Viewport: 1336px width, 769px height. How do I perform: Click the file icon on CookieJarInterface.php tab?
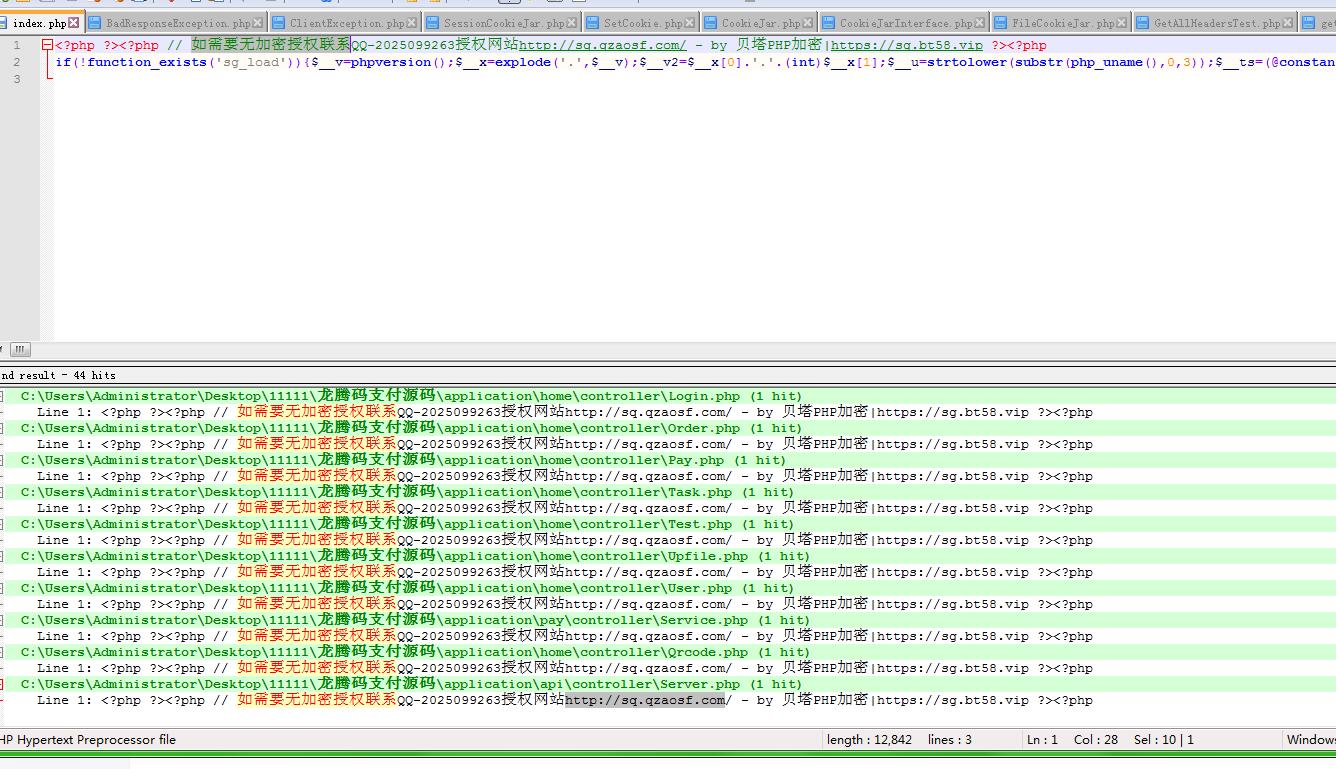tap(827, 23)
